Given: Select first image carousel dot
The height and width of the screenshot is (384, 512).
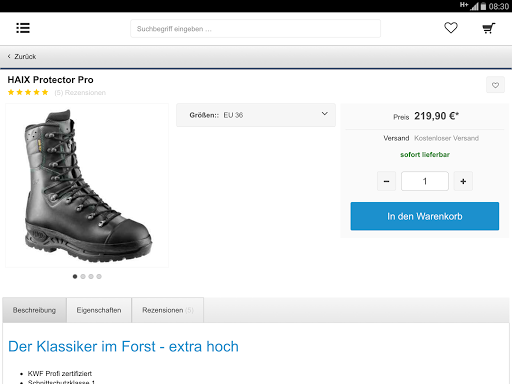Looking at the screenshot, I should pyautogui.click(x=75, y=276).
